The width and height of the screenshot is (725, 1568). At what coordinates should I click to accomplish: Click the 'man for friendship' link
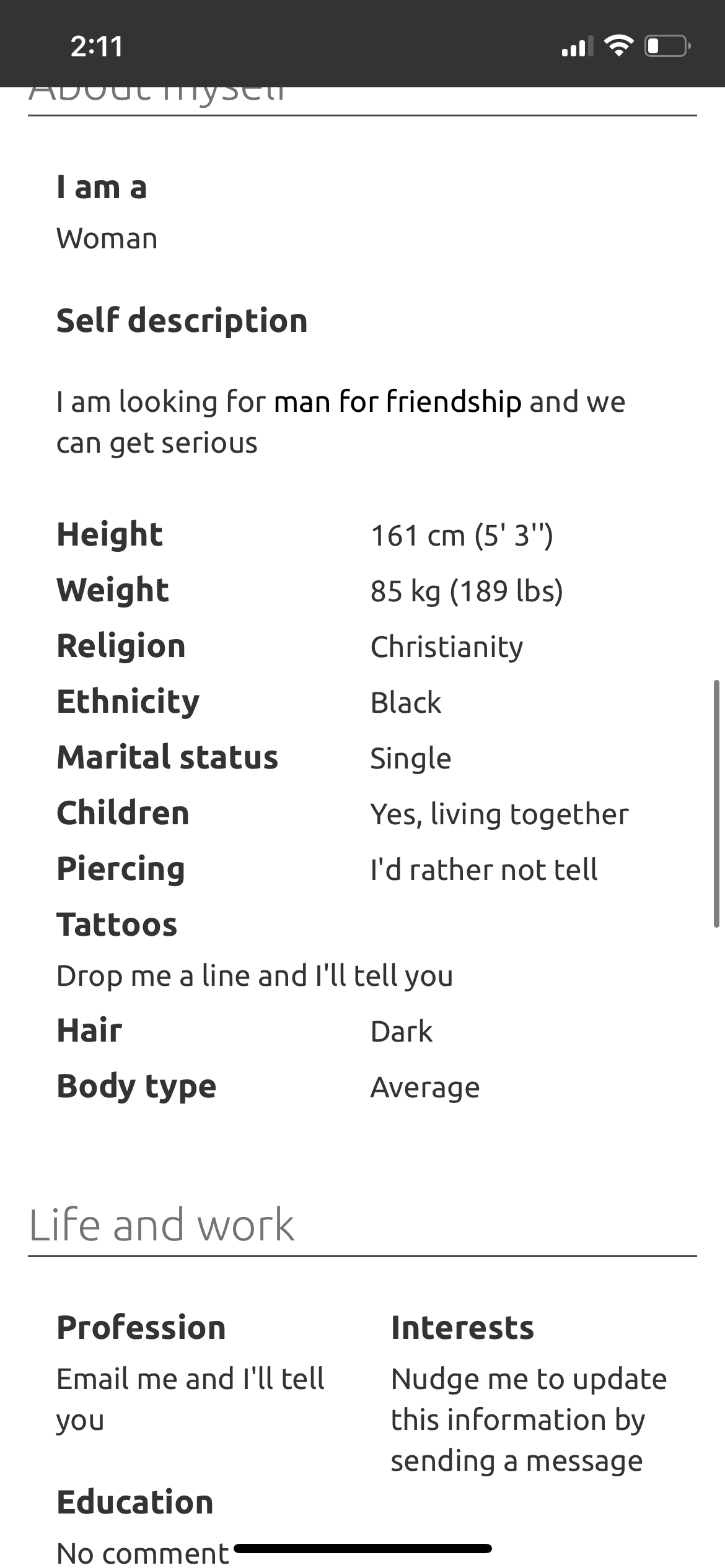pyautogui.click(x=398, y=402)
